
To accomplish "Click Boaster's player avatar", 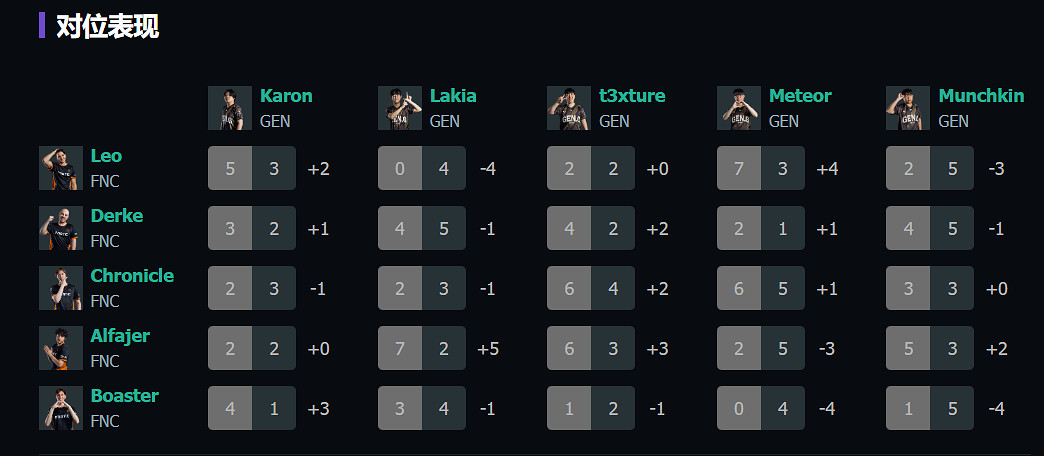I will coord(61,408).
